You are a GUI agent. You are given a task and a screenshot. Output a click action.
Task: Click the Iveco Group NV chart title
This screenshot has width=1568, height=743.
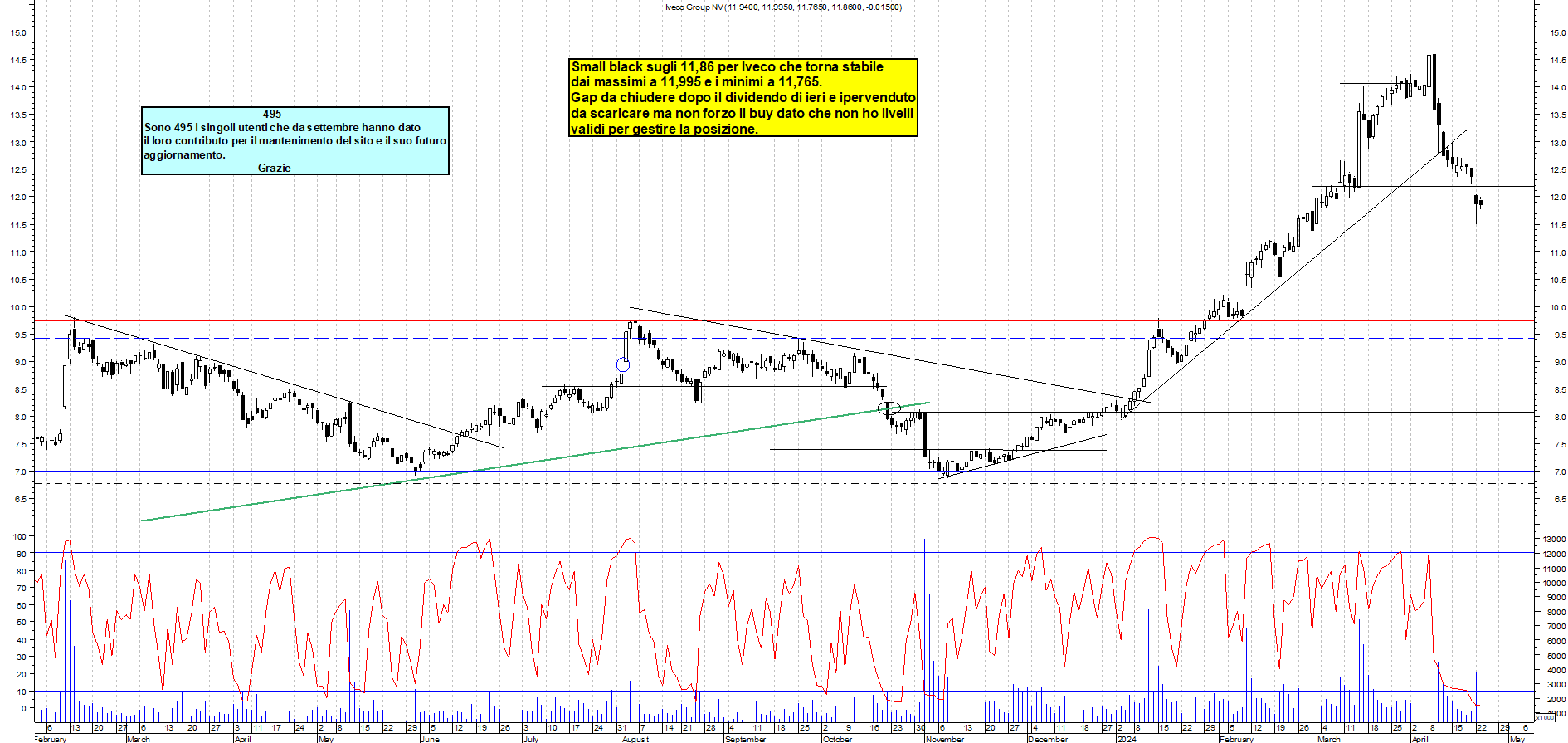click(783, 7)
